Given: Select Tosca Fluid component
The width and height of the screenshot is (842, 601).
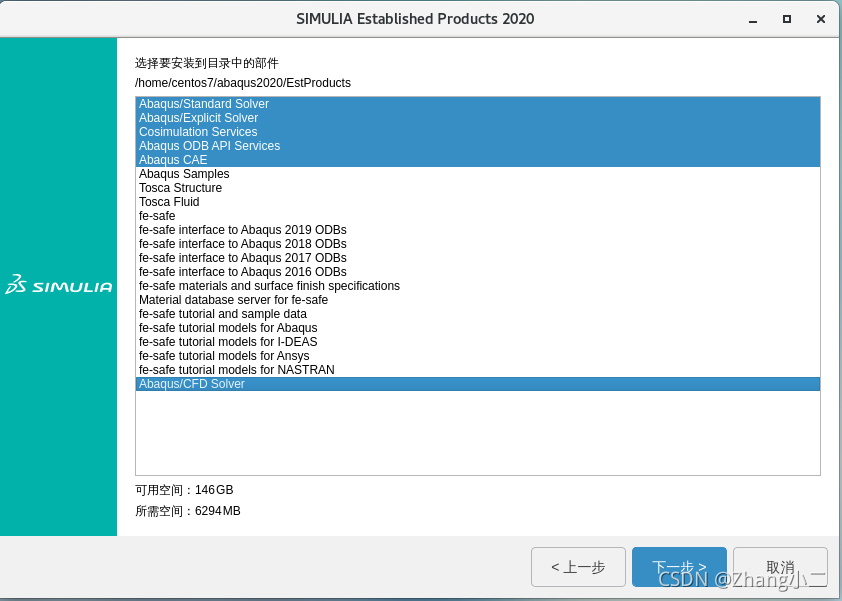Looking at the screenshot, I should 168,202.
